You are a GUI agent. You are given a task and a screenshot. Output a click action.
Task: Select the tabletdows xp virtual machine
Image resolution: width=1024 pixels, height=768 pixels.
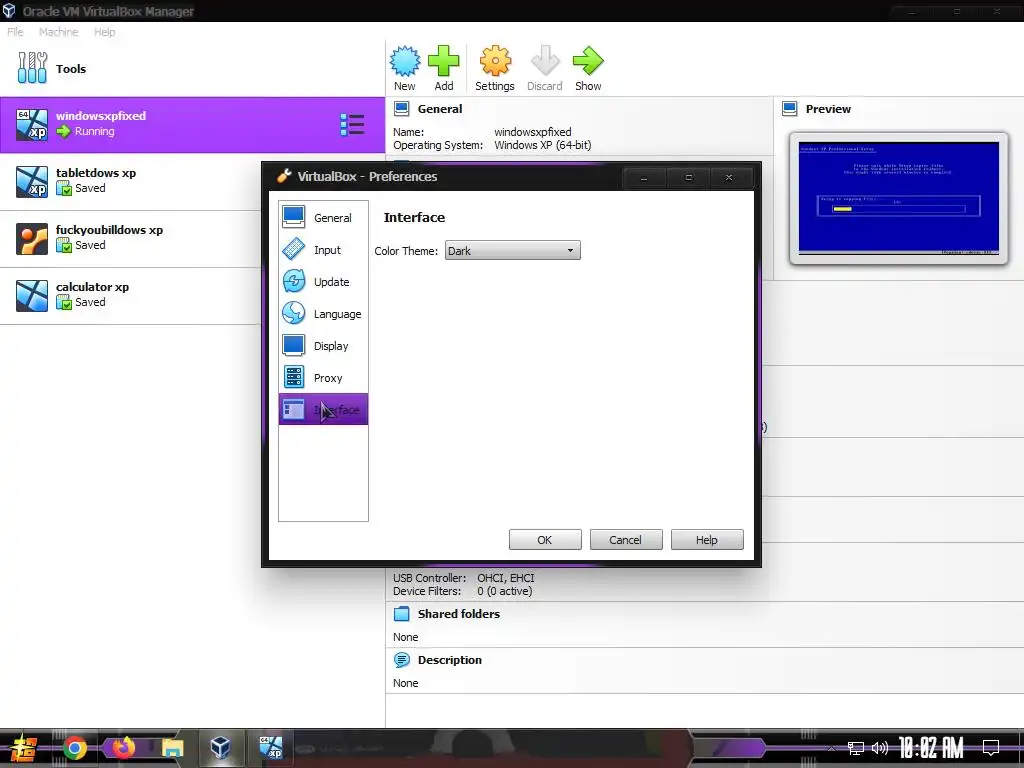pos(131,182)
